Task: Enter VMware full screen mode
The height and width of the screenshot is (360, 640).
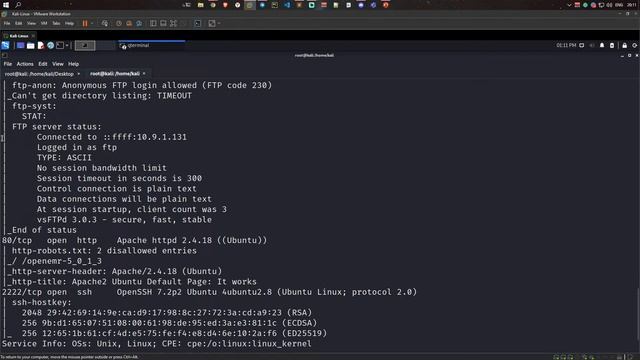Action: 173,24
